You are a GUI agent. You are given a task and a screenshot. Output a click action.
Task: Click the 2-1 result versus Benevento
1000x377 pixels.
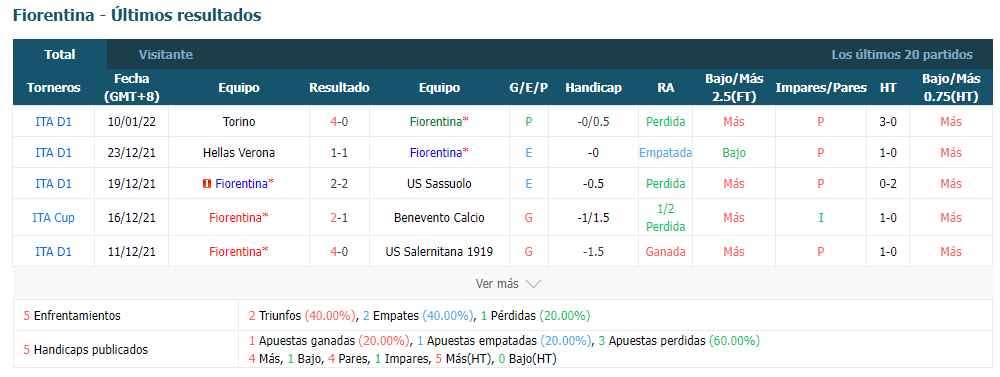click(339, 218)
